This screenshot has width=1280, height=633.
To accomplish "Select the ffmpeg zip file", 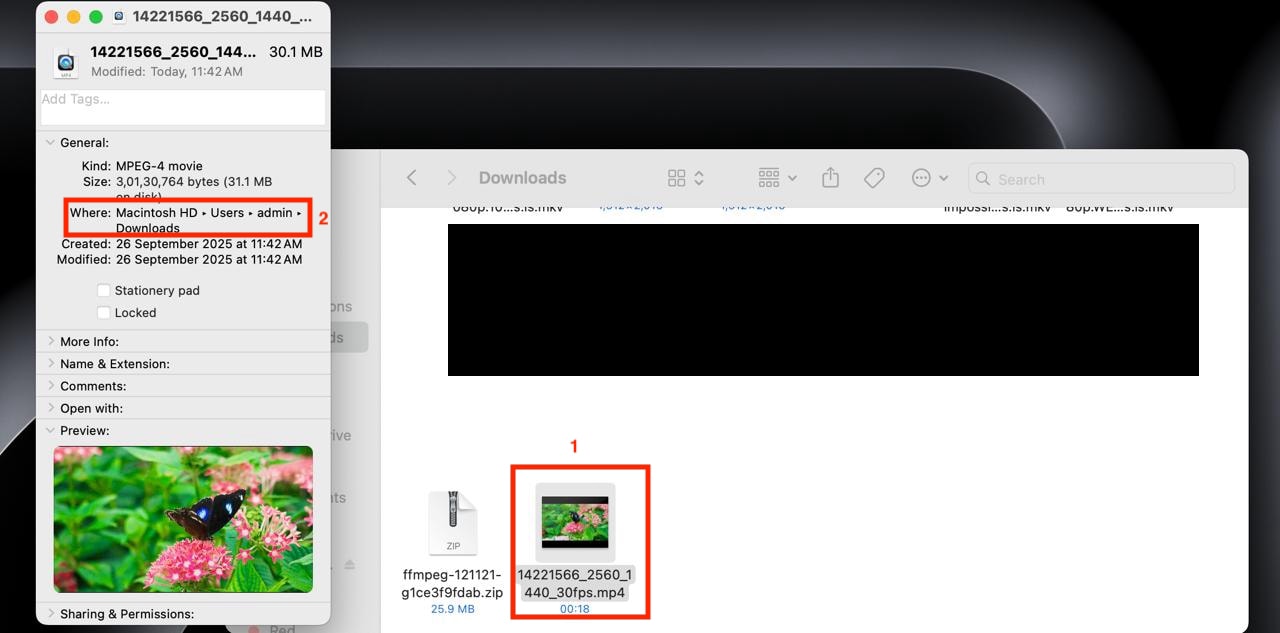I will 453,520.
